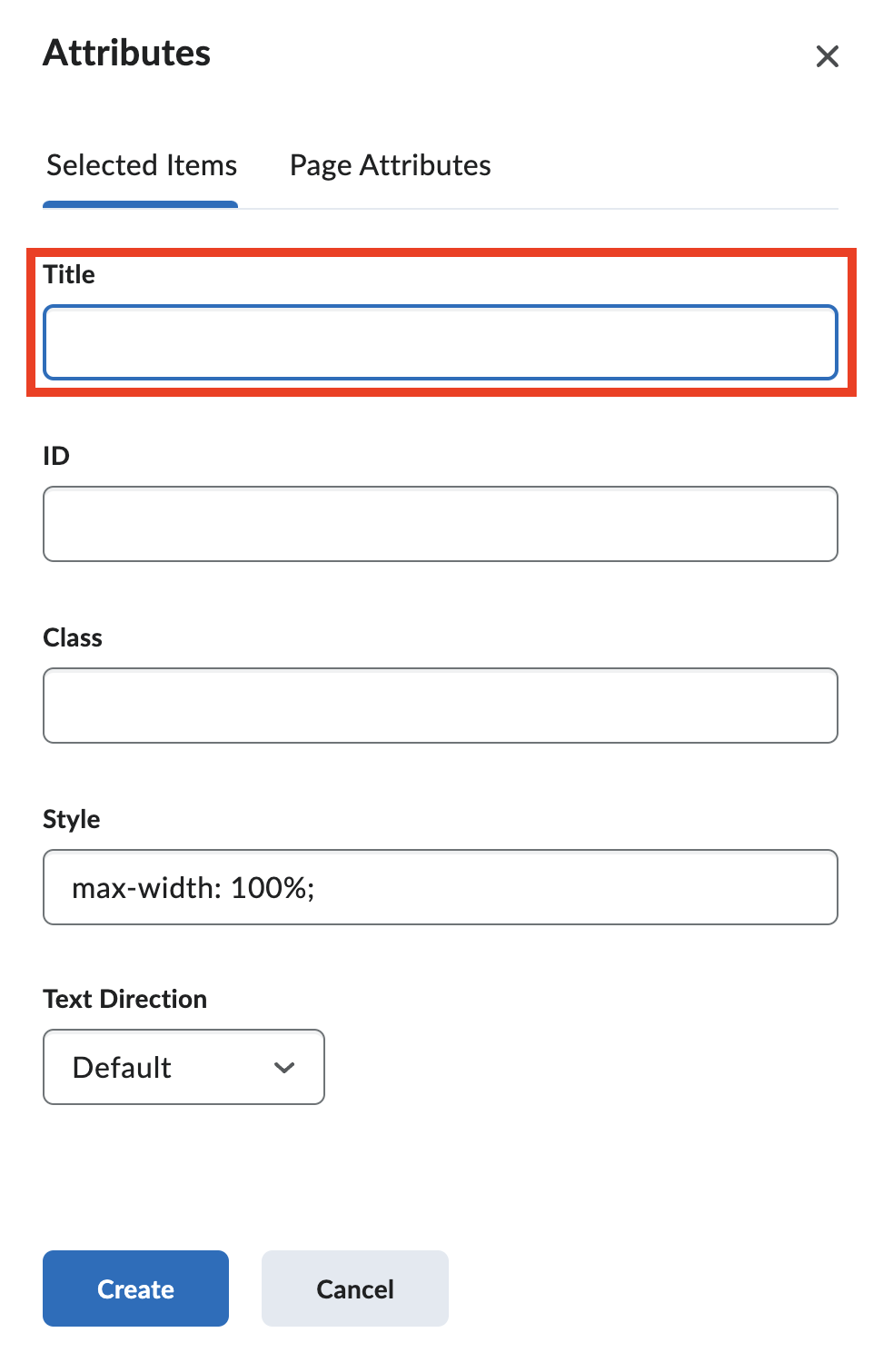This screenshot has width=883, height=1372.
Task: Click the chevron arrow in Text Direction
Action: pos(284,1068)
